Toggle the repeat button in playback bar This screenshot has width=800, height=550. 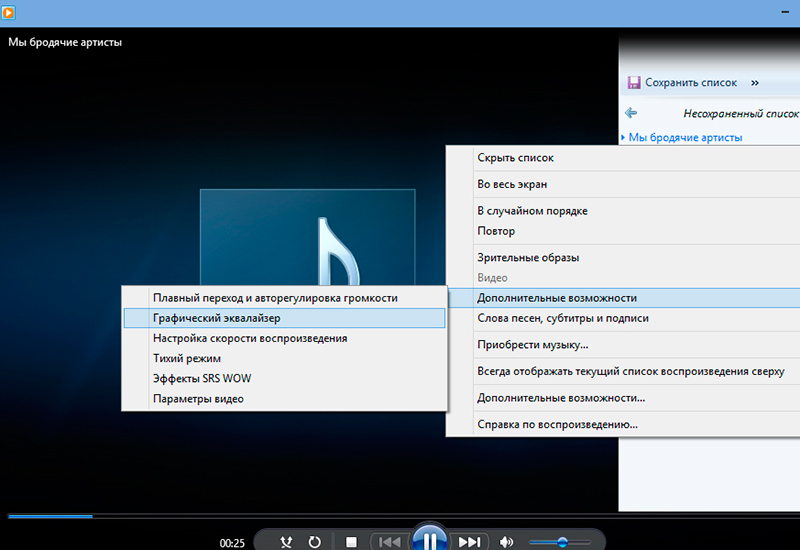coord(314,542)
